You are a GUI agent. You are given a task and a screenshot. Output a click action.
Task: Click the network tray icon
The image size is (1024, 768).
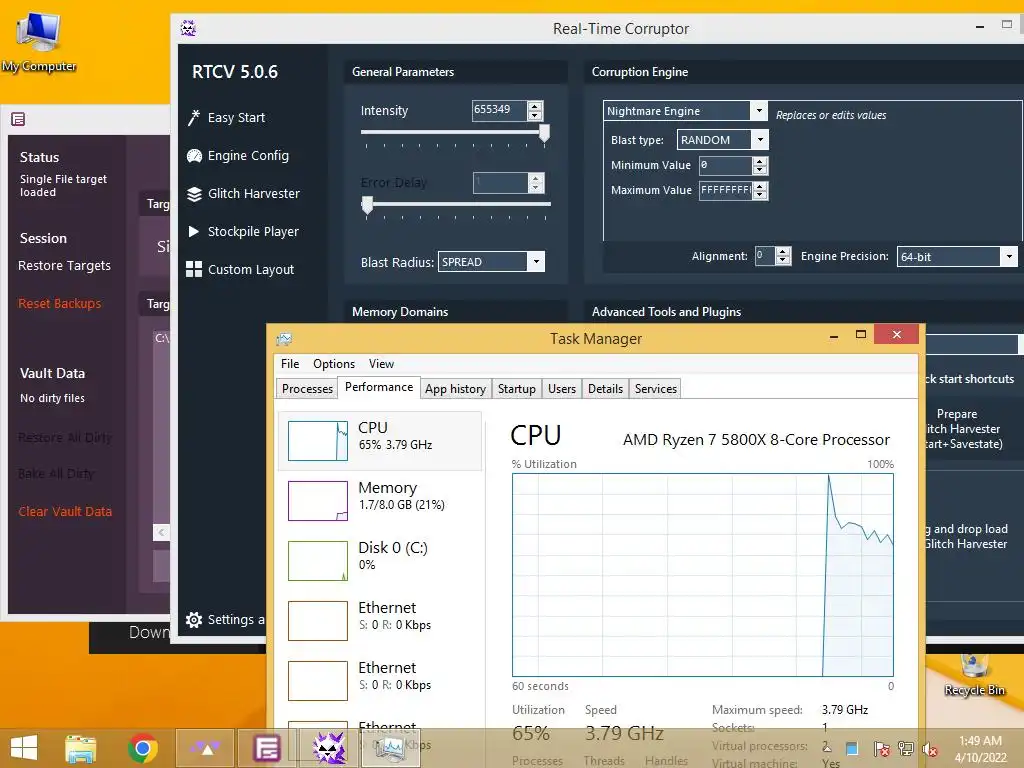(x=905, y=749)
